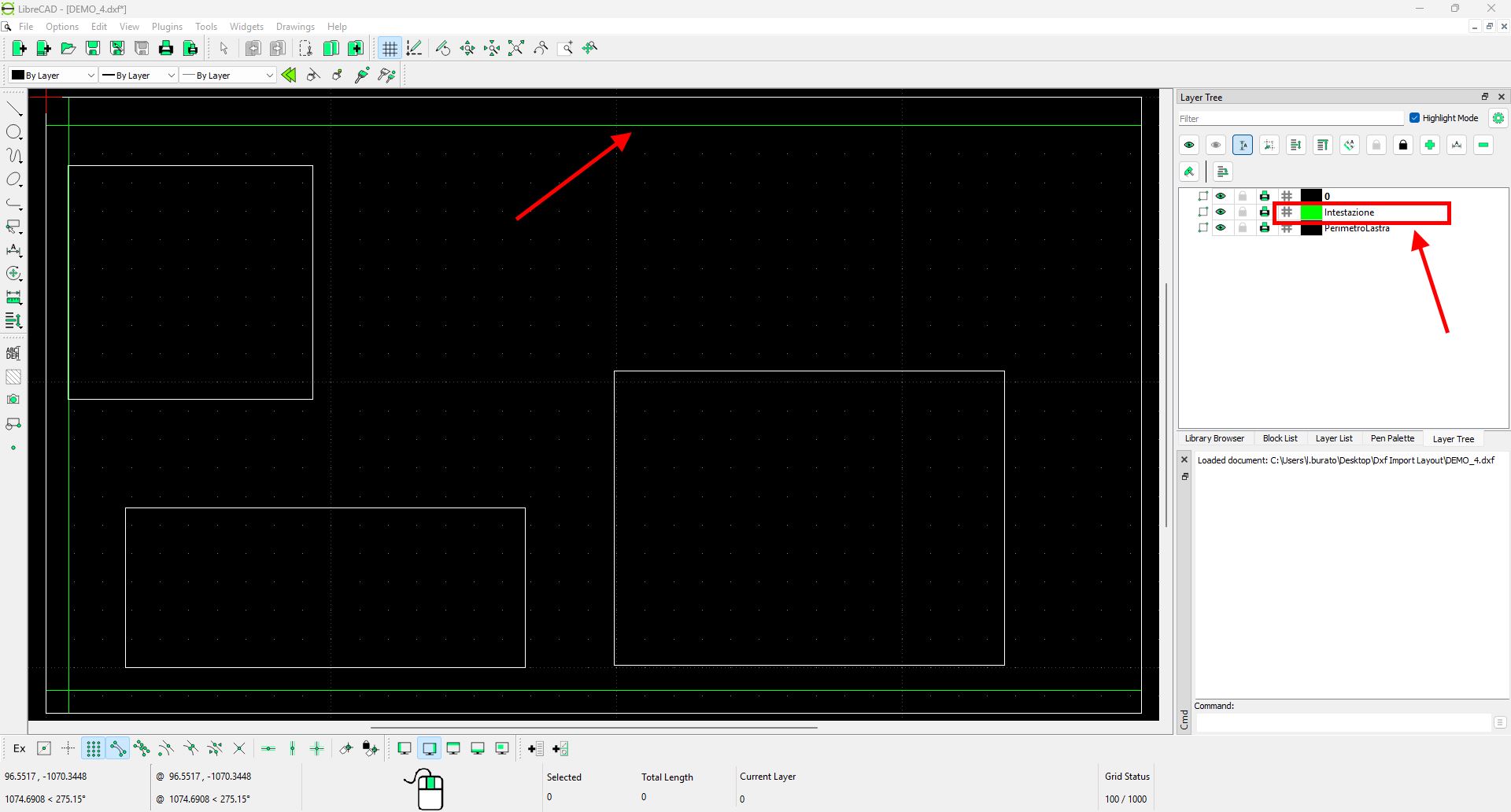Viewport: 1511px width, 812px height.
Task: Click the green double-arrow previous pen icon
Action: pos(289,76)
